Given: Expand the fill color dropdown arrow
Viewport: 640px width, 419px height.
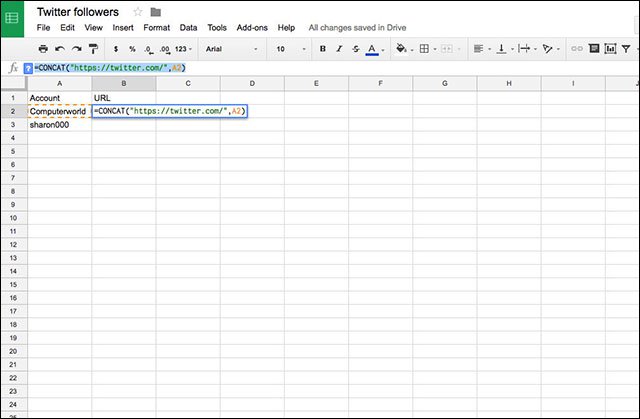Looking at the screenshot, I should [x=411, y=50].
